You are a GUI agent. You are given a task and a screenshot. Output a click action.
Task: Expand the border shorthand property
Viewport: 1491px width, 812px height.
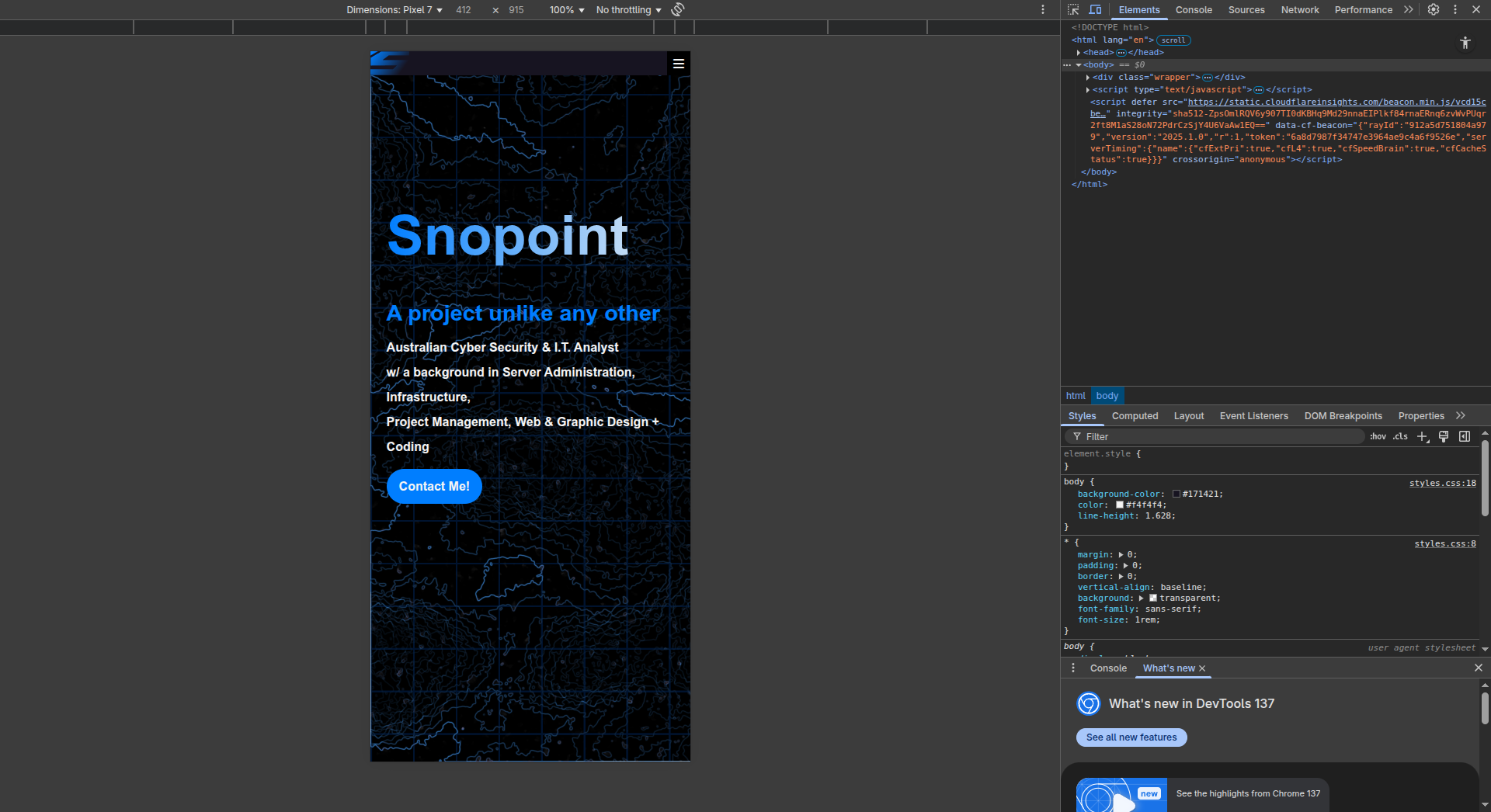[1121, 577]
